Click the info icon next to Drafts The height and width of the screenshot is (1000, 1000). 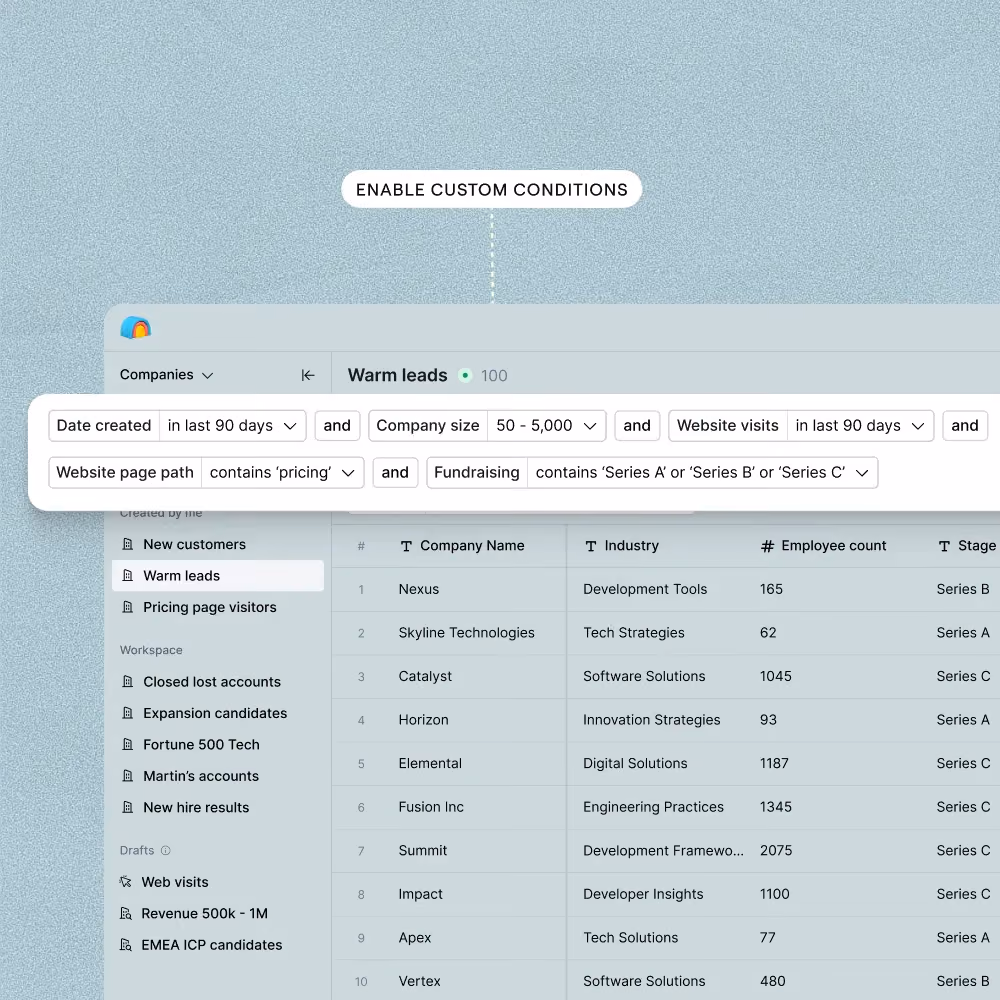tap(166, 850)
